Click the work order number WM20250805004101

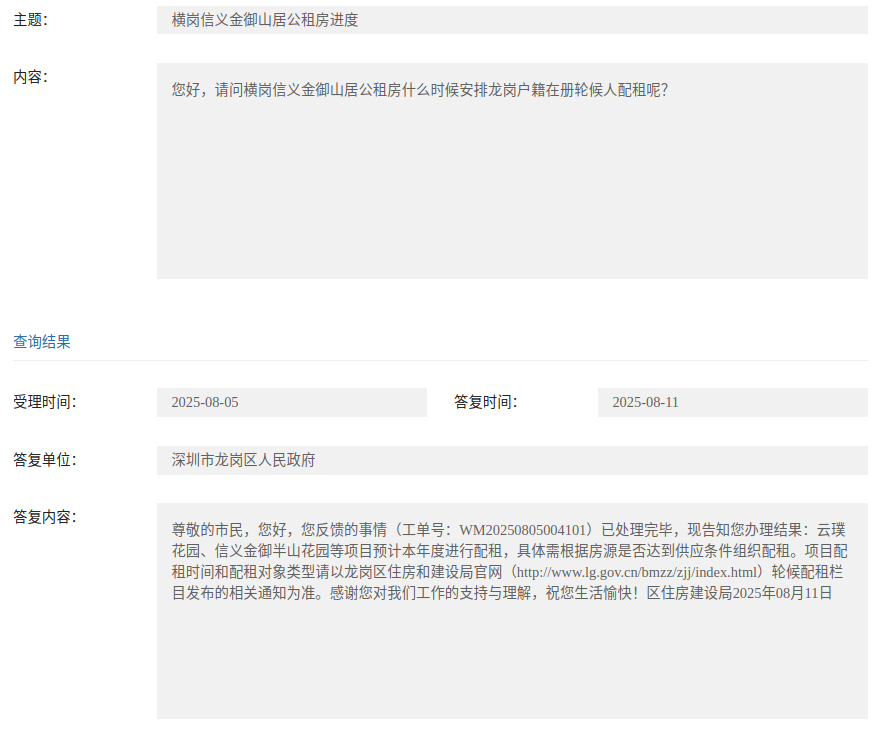click(522, 530)
